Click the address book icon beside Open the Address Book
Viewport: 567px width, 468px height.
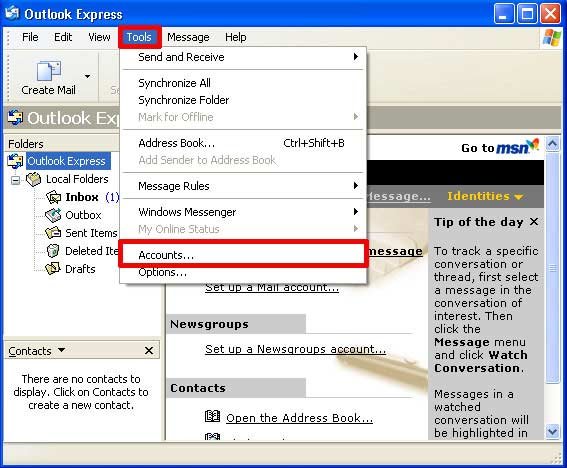(212, 417)
